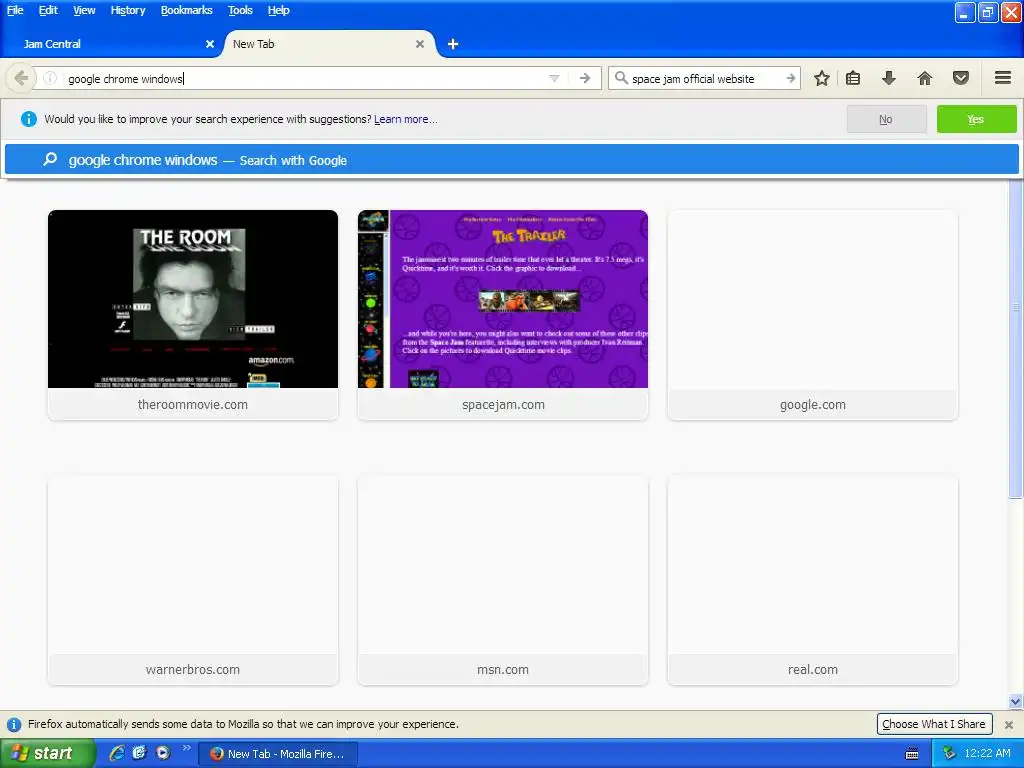Click Yes to enable search suggestions
Screen dimensions: 1024x768
976,119
